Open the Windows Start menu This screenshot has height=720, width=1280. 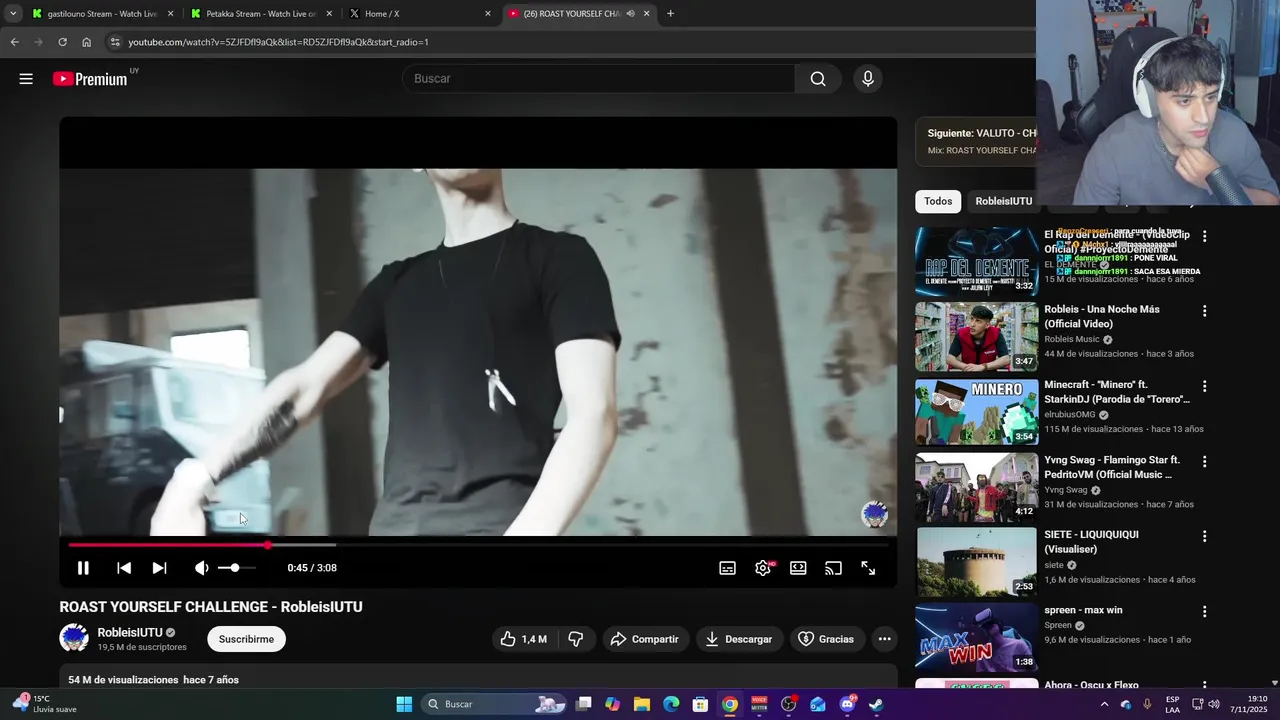point(404,704)
